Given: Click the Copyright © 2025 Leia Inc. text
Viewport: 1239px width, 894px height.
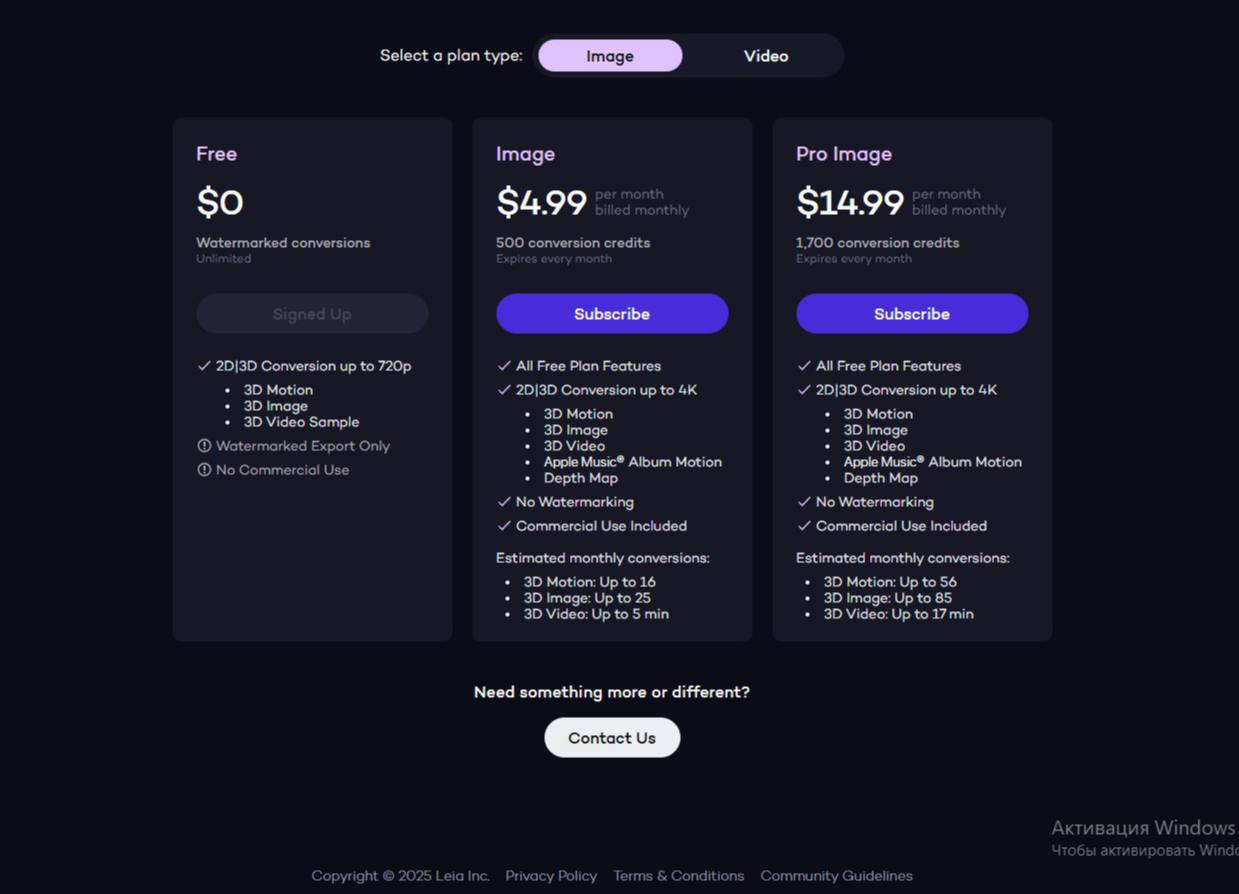Looking at the screenshot, I should click(400, 876).
